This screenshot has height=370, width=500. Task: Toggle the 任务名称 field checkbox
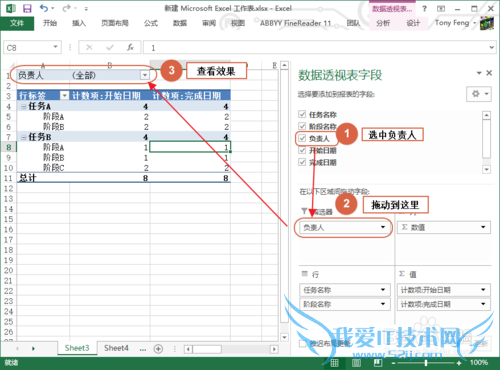pos(302,114)
